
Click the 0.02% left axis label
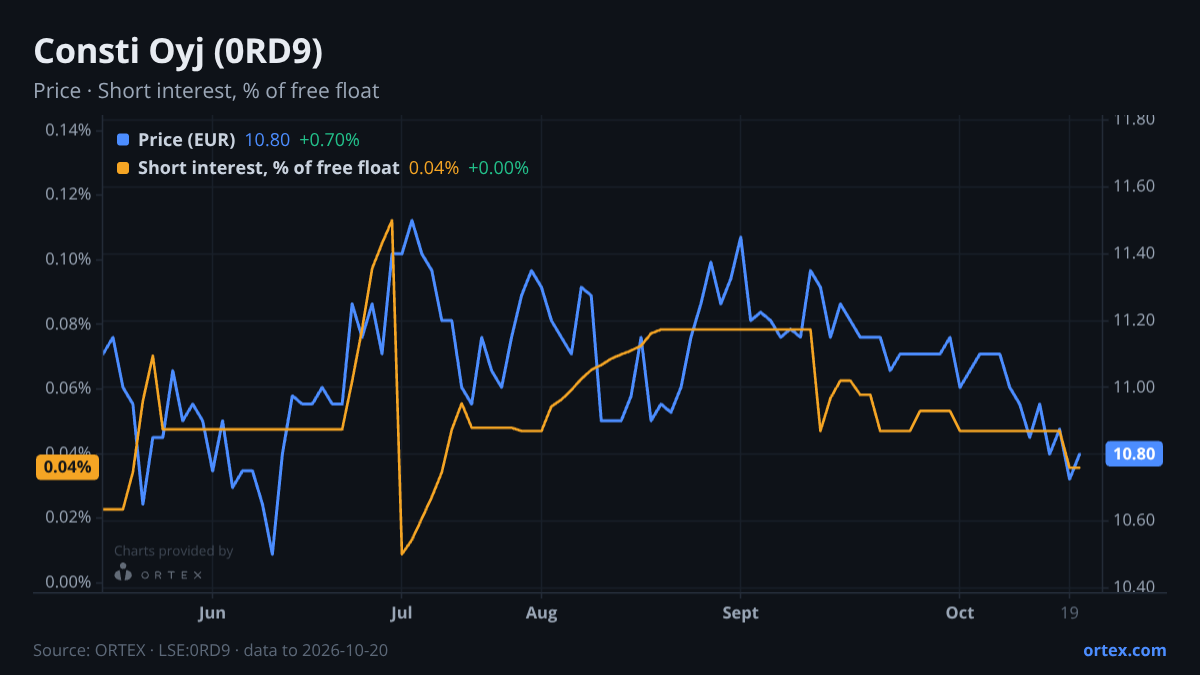click(68, 517)
